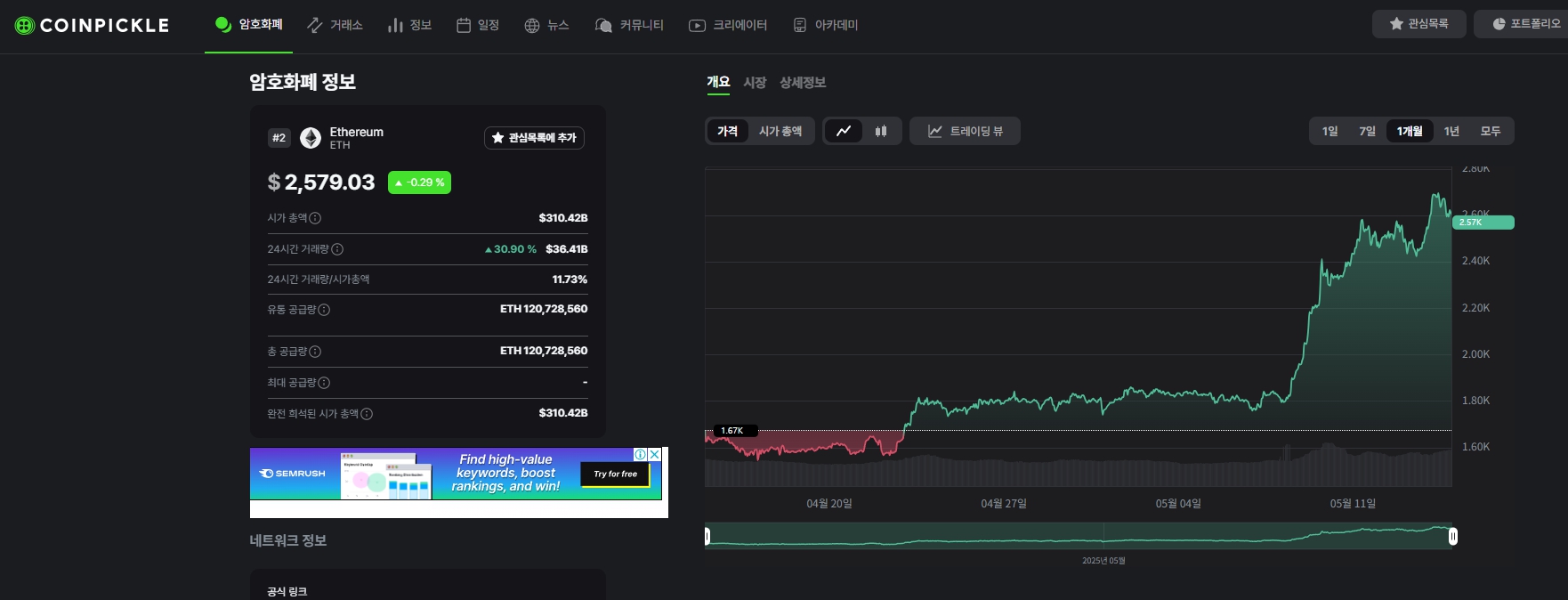Image resolution: width=1568 pixels, height=600 pixels.
Task: Click the 30.90 % volume change value
Action: pos(511,249)
